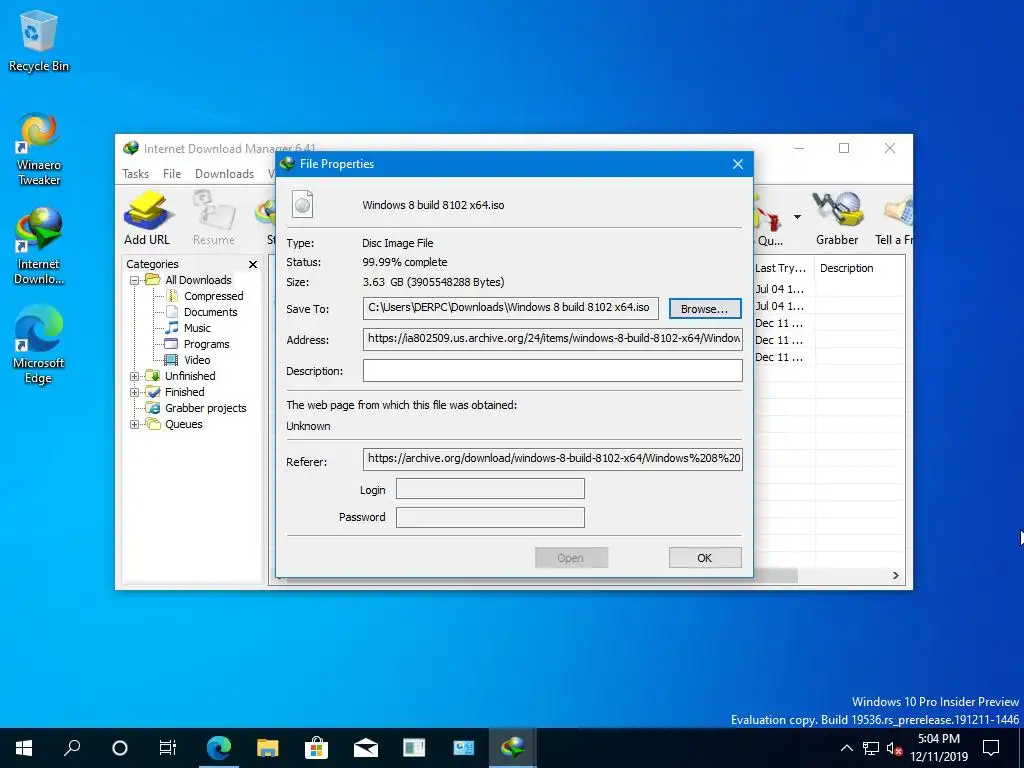The height and width of the screenshot is (768, 1024).
Task: Click the Address URL field
Action: tap(552, 339)
